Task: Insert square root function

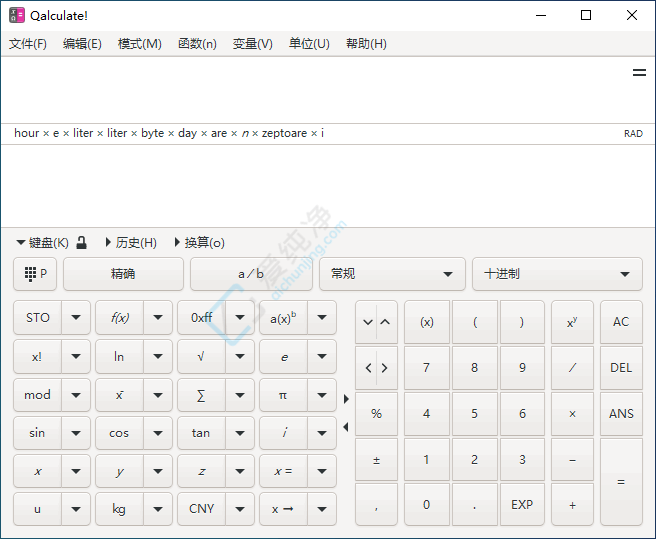Action: tap(201, 357)
